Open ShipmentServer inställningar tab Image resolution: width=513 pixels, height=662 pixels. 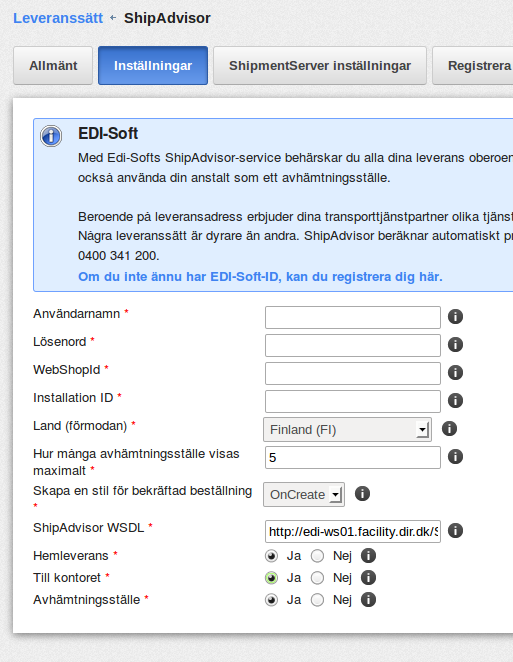click(x=320, y=65)
